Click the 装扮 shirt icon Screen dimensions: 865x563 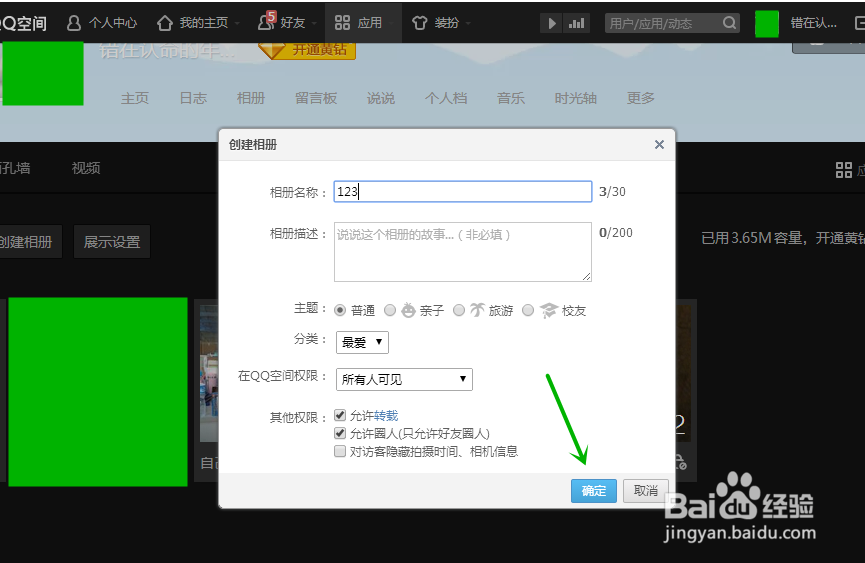[419, 23]
